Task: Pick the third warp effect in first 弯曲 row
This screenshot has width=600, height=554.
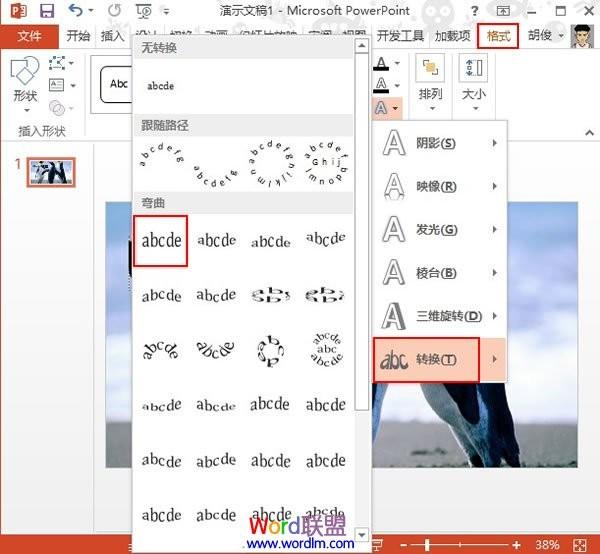Action: click(x=271, y=241)
